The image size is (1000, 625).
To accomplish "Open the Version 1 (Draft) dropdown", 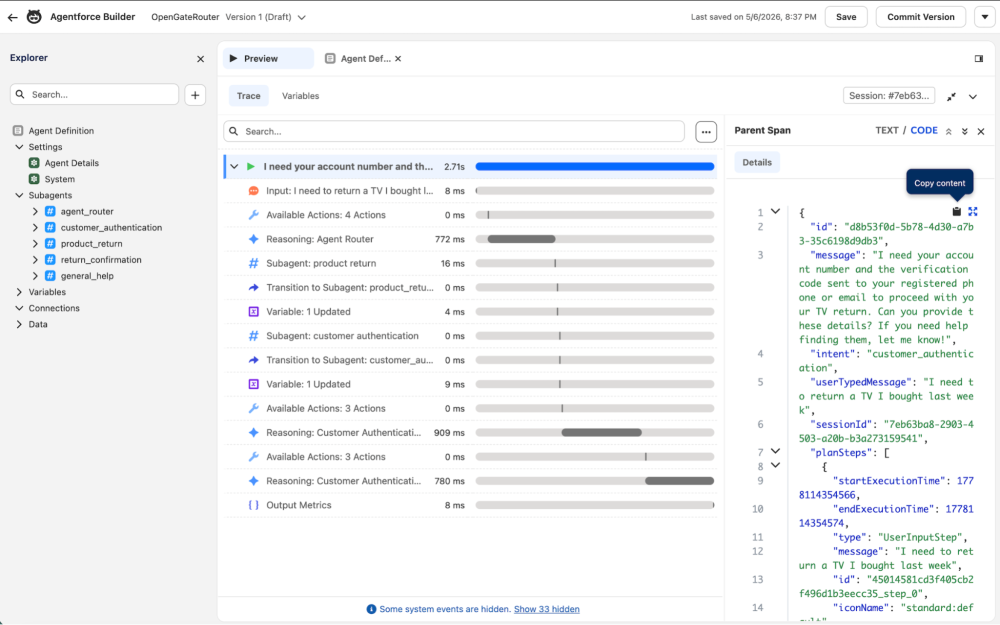I will (302, 17).
